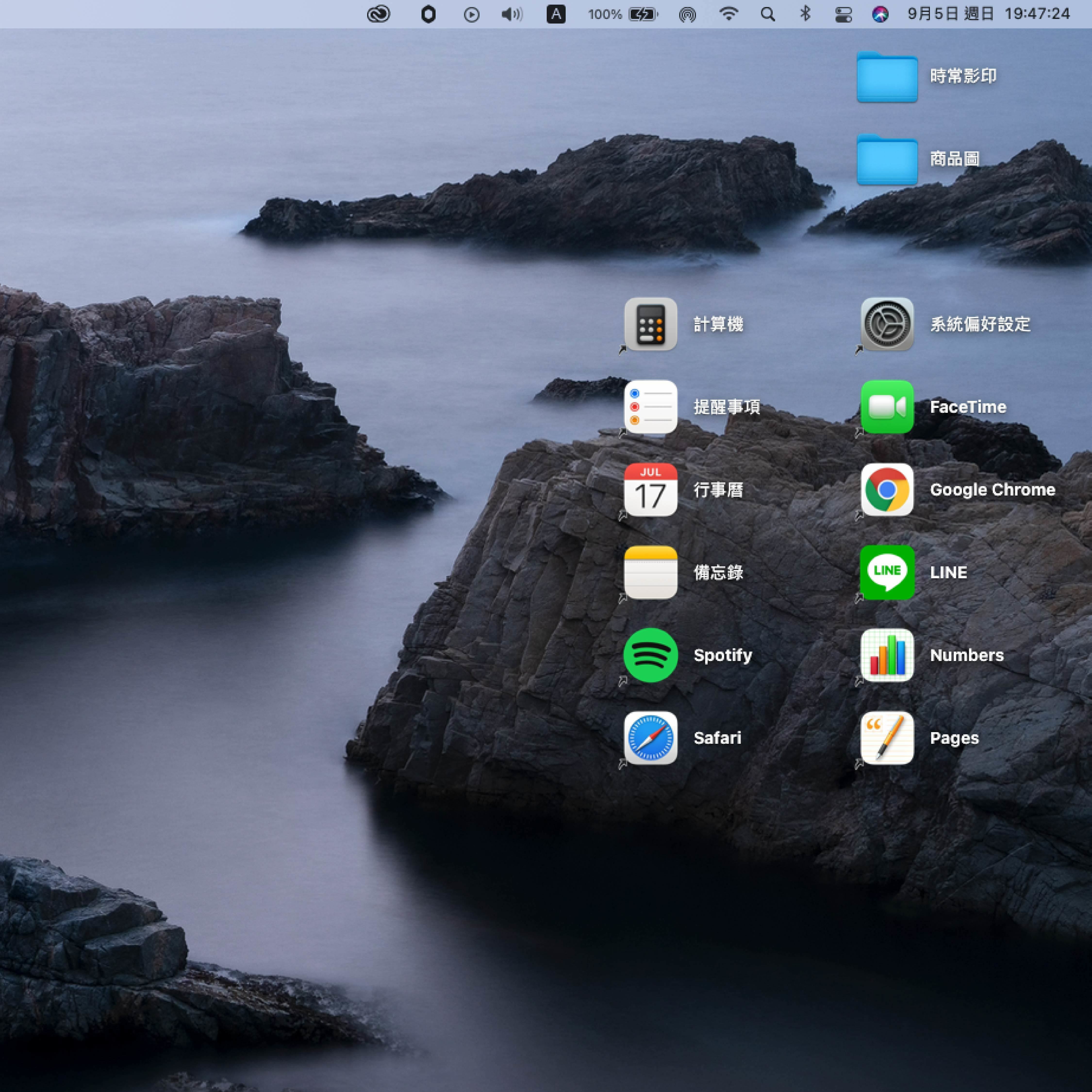Open the Notes (備忘錄) app icon

[651, 572]
